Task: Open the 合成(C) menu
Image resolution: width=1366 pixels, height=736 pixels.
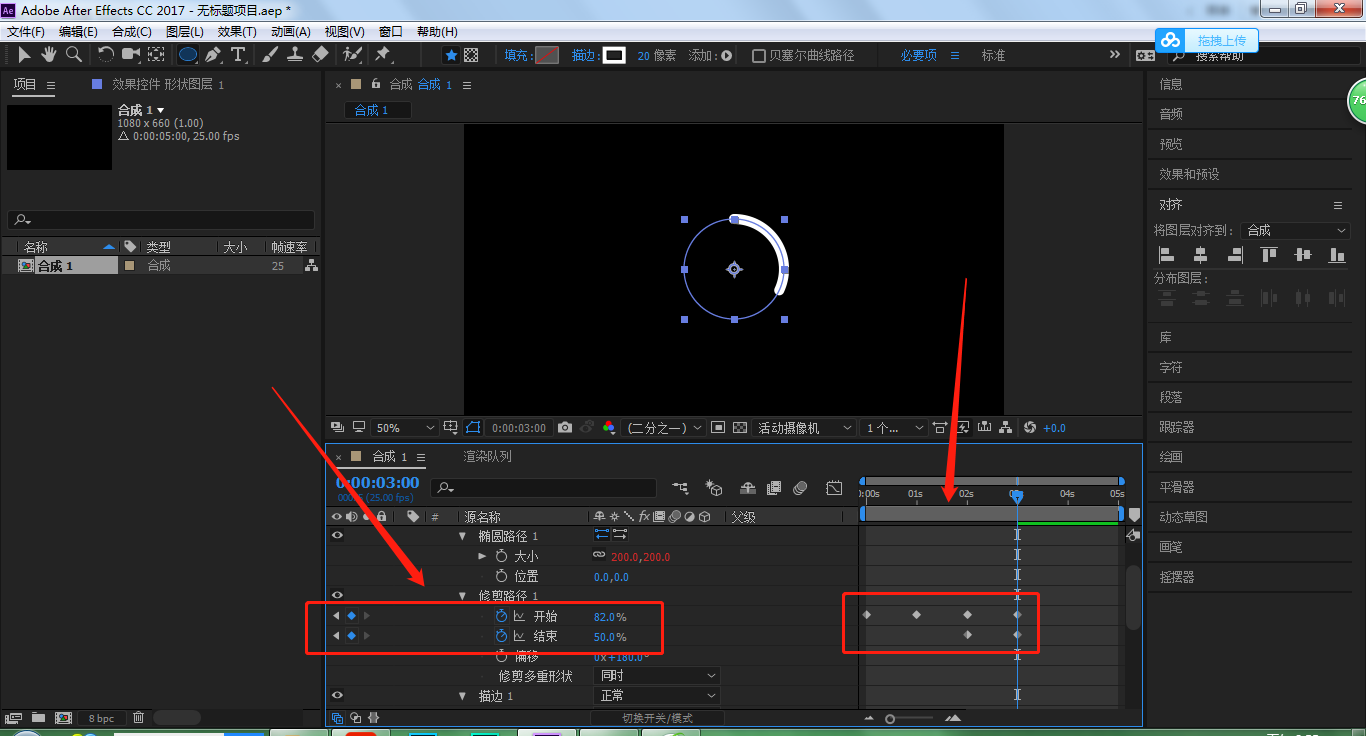Action: point(132,32)
